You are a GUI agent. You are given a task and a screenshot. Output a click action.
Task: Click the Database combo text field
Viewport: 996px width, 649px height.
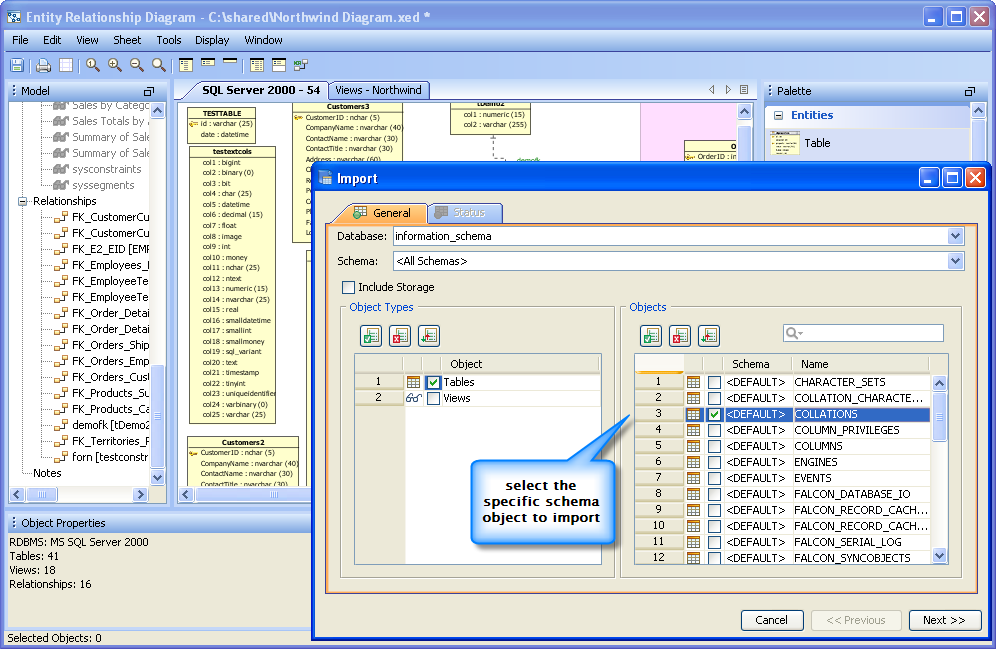coord(671,236)
